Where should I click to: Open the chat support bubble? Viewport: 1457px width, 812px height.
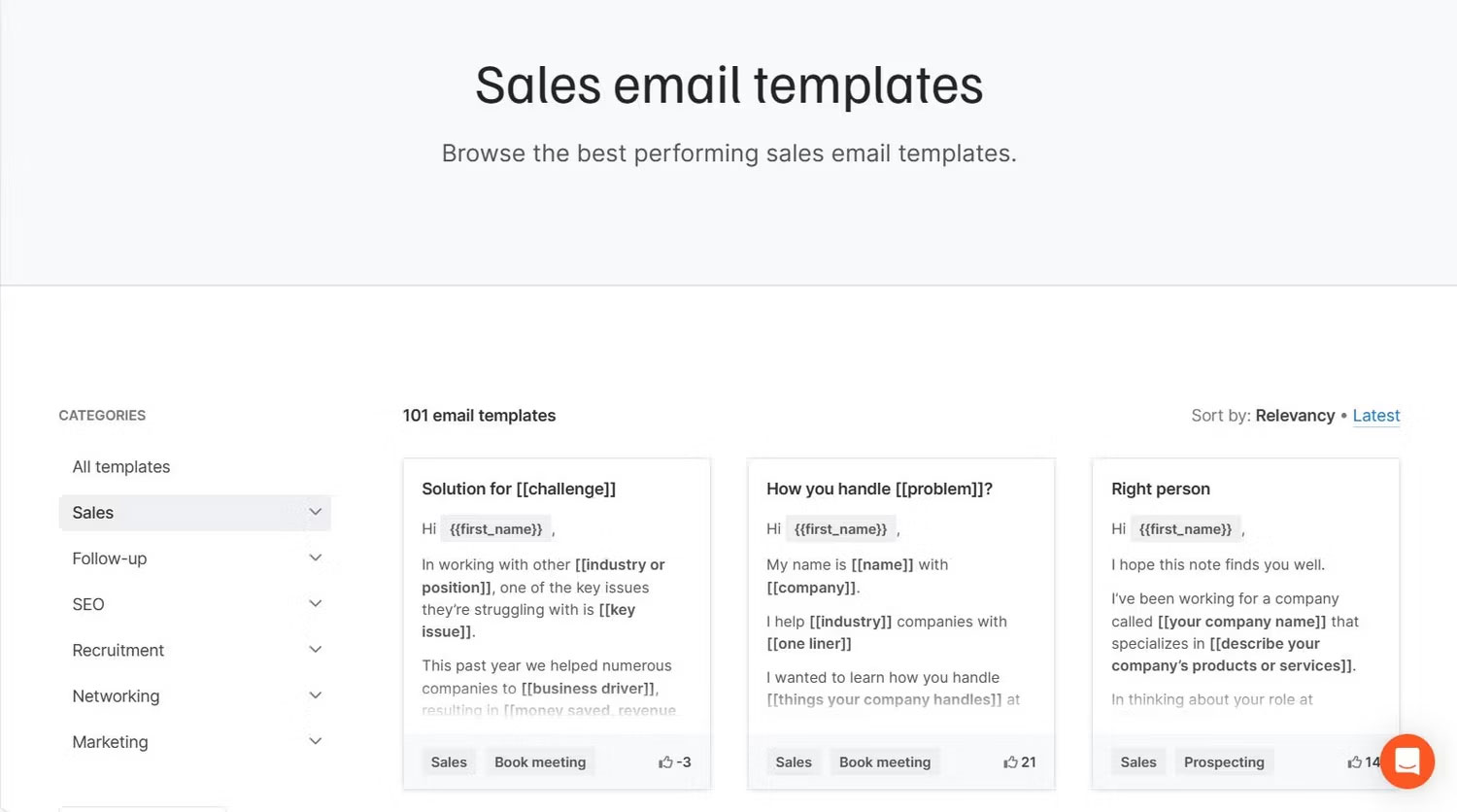(1407, 761)
